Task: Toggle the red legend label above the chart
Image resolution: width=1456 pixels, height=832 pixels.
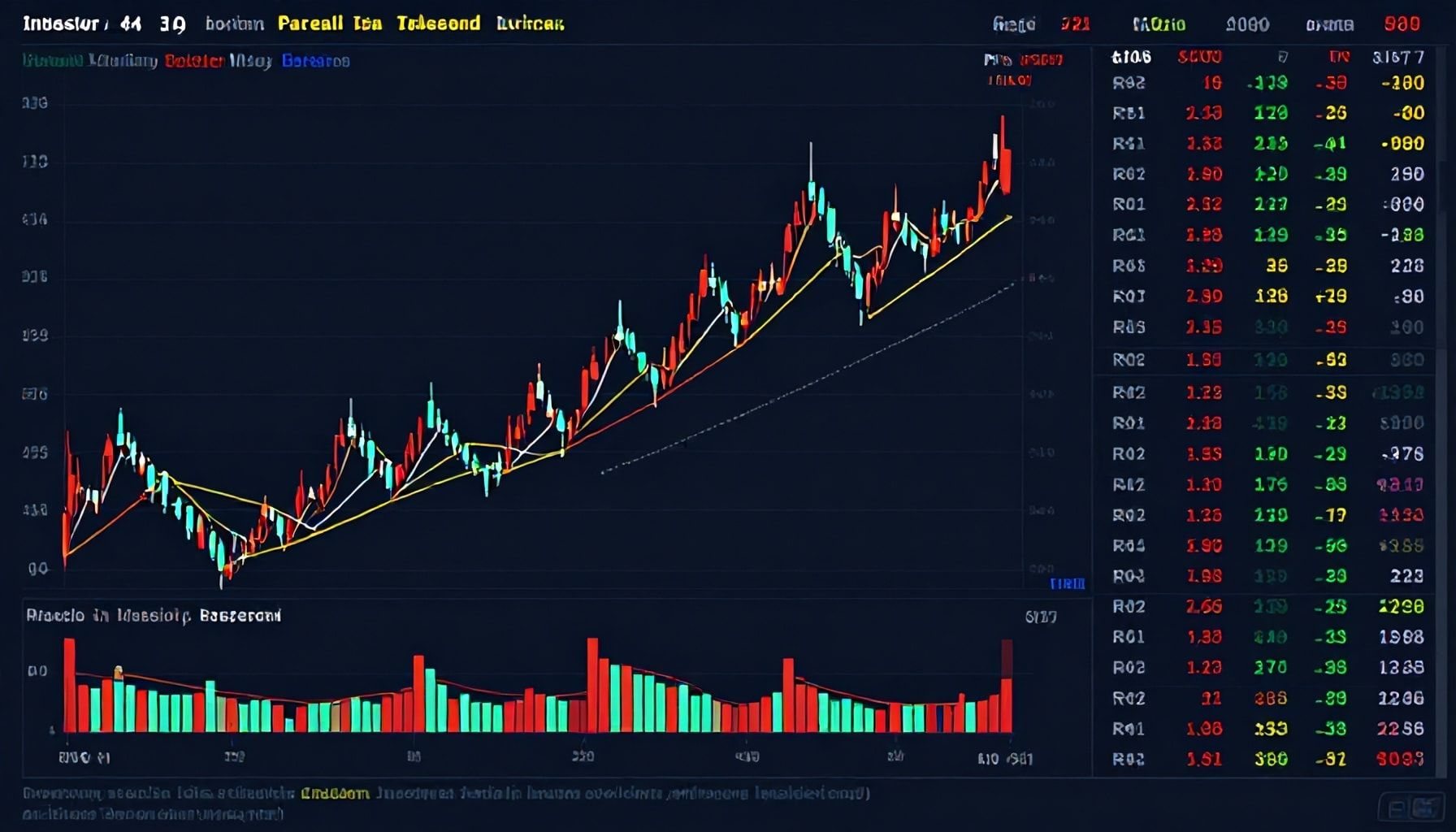Action: 193,61
